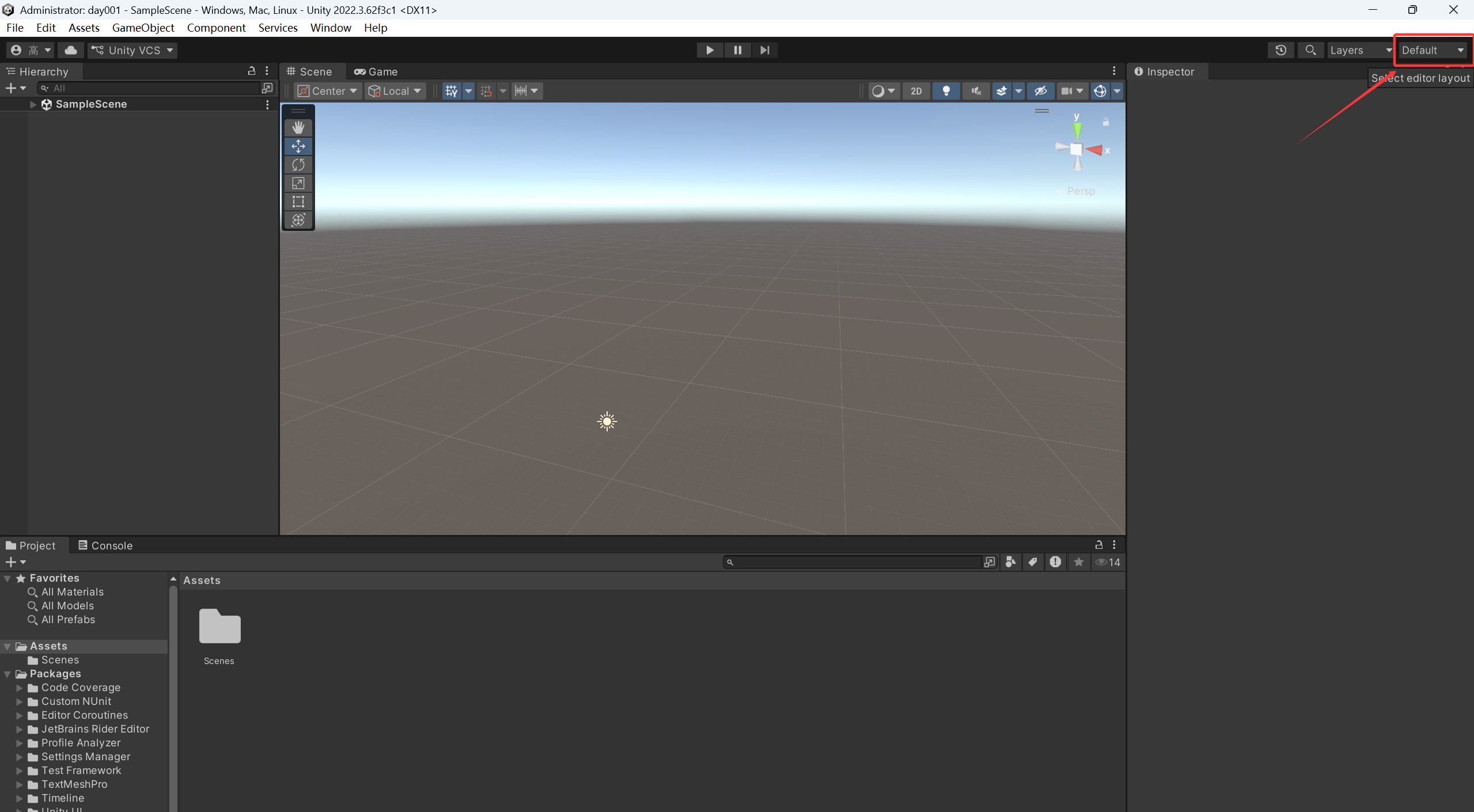The width and height of the screenshot is (1474, 812).
Task: Select the Hand view tool
Action: pos(298,127)
